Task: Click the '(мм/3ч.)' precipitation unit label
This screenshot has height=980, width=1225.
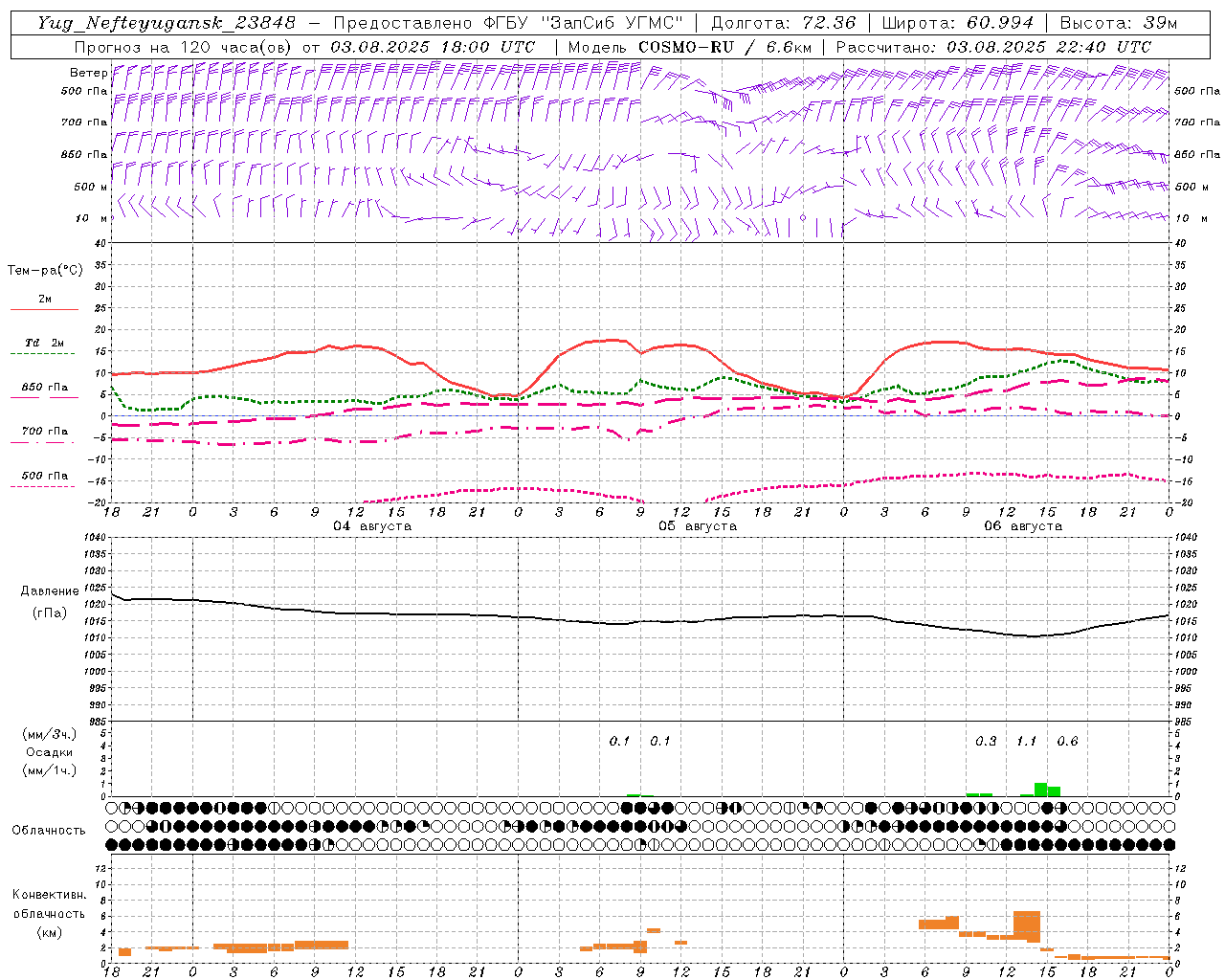Action: (50, 734)
